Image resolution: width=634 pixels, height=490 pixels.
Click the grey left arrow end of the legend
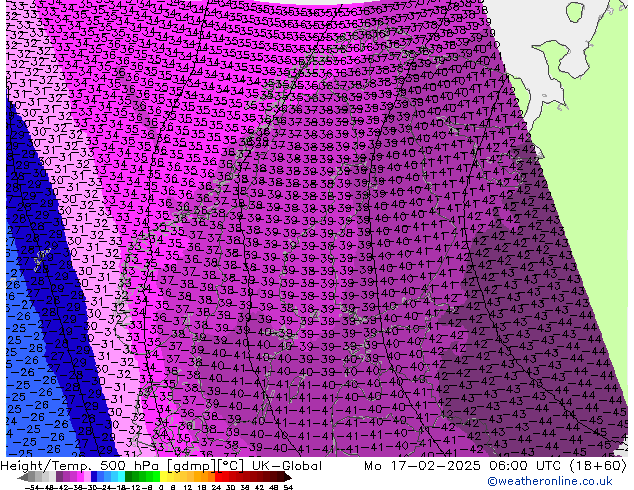tap(23, 477)
